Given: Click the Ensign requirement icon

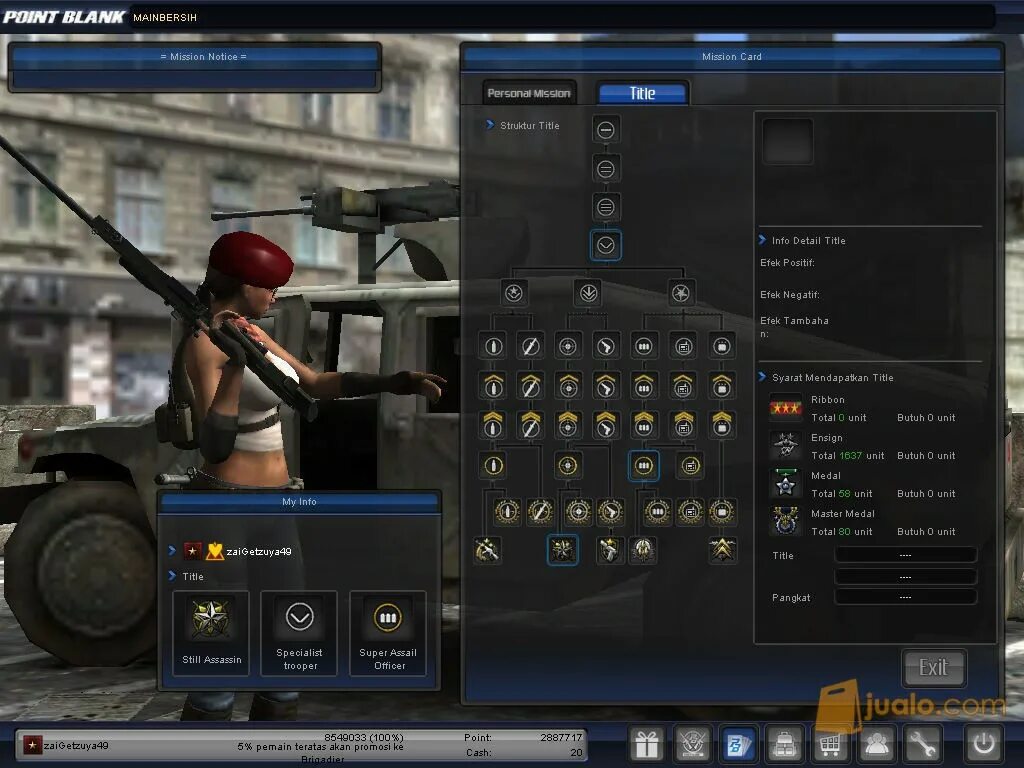Looking at the screenshot, I should (x=785, y=446).
